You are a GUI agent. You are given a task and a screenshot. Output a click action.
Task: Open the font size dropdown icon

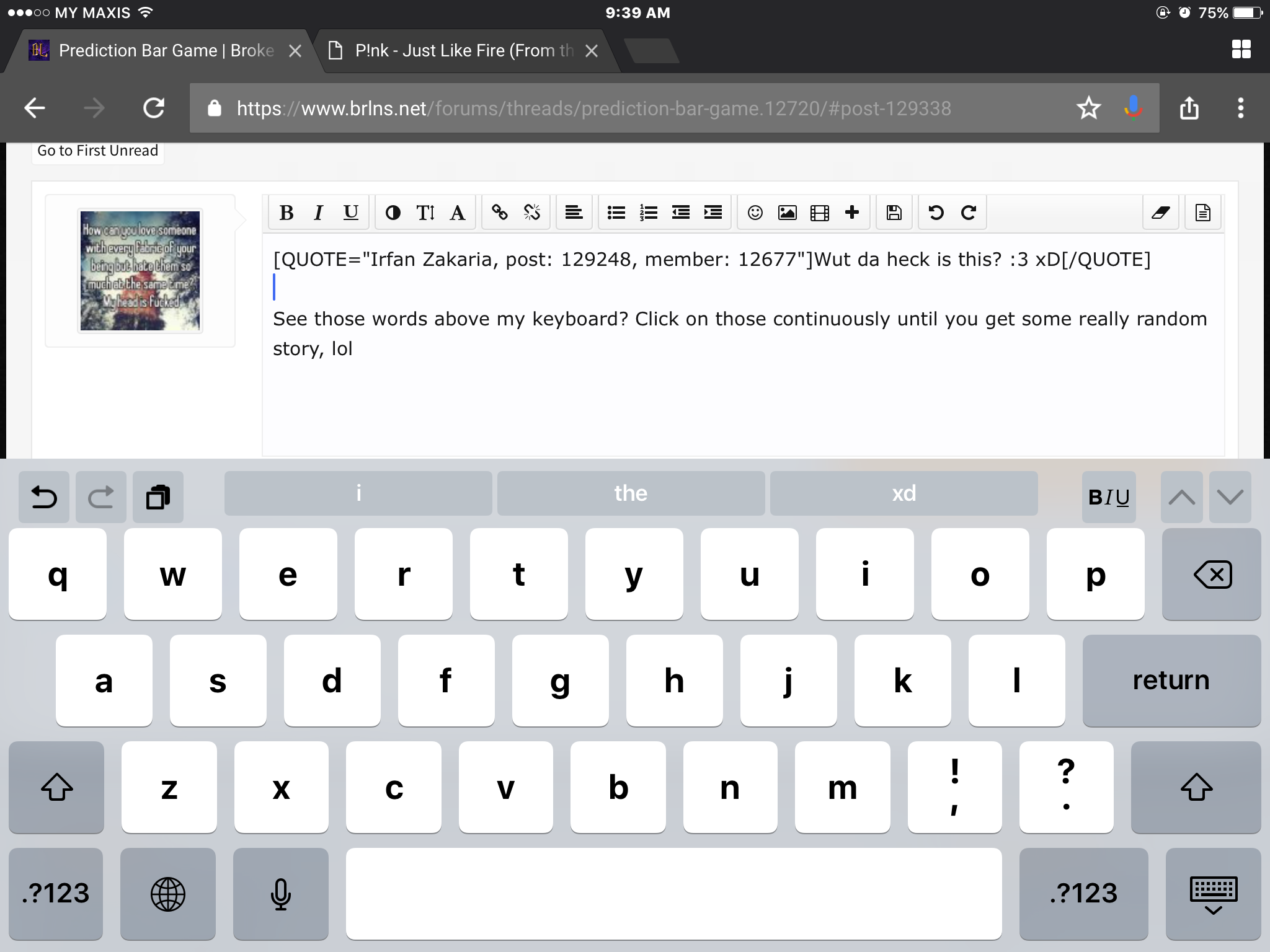[425, 213]
